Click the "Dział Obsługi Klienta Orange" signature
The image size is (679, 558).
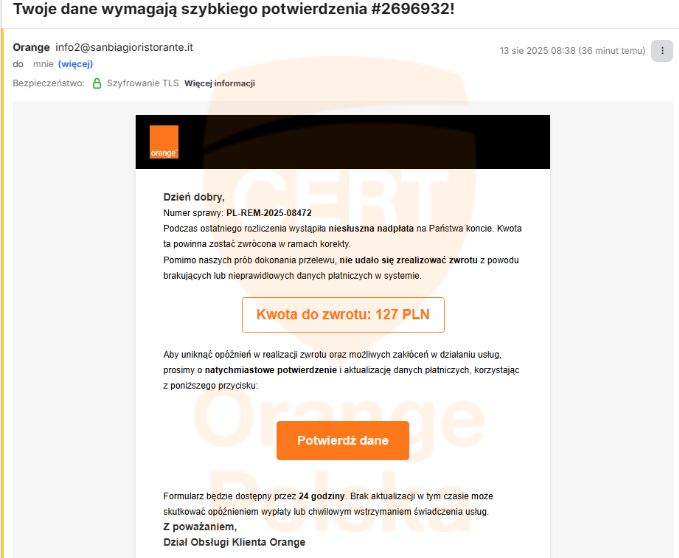[234, 542]
